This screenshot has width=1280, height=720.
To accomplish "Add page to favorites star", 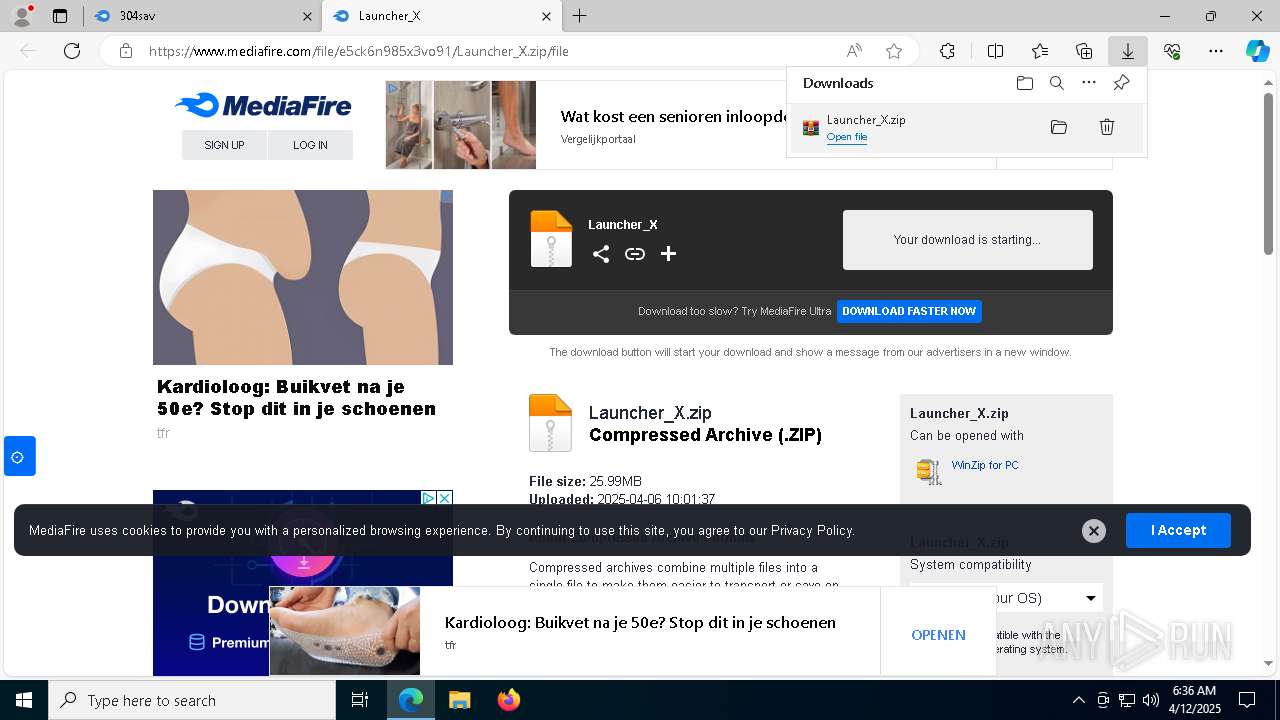I will [894, 51].
